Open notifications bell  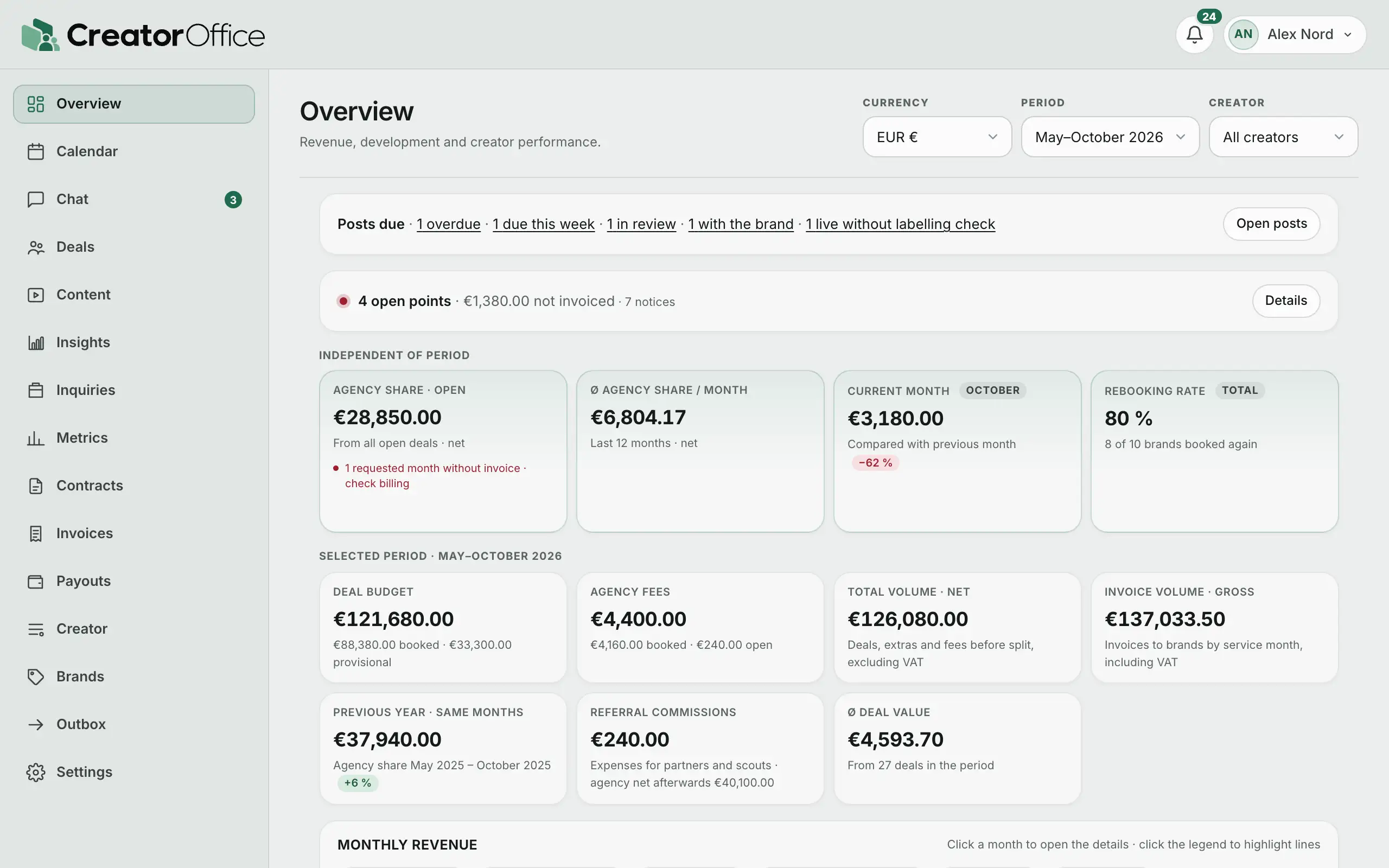coord(1194,35)
